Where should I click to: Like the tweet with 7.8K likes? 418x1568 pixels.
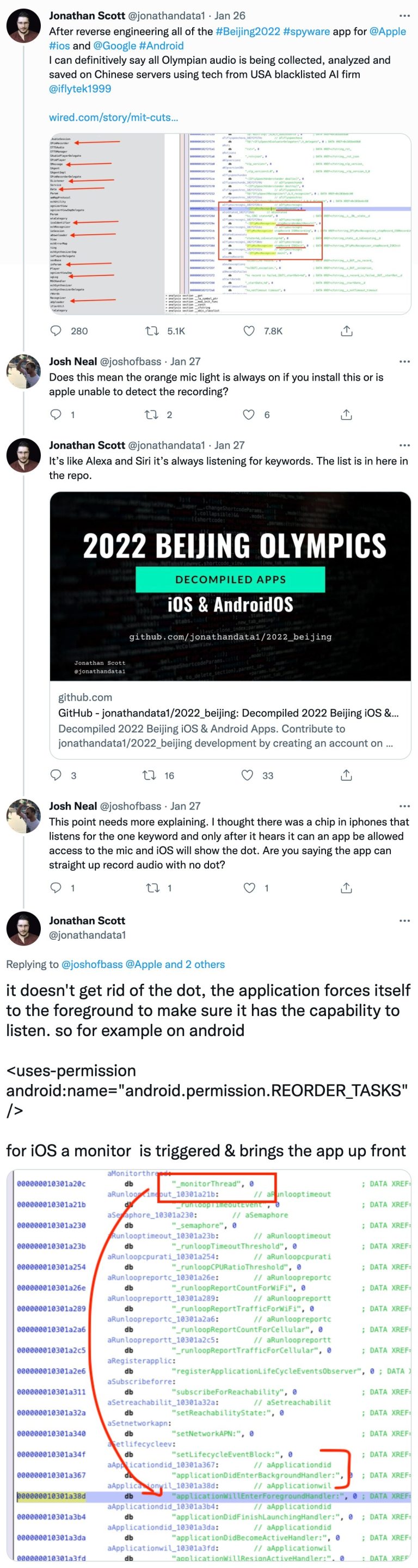pos(249,330)
